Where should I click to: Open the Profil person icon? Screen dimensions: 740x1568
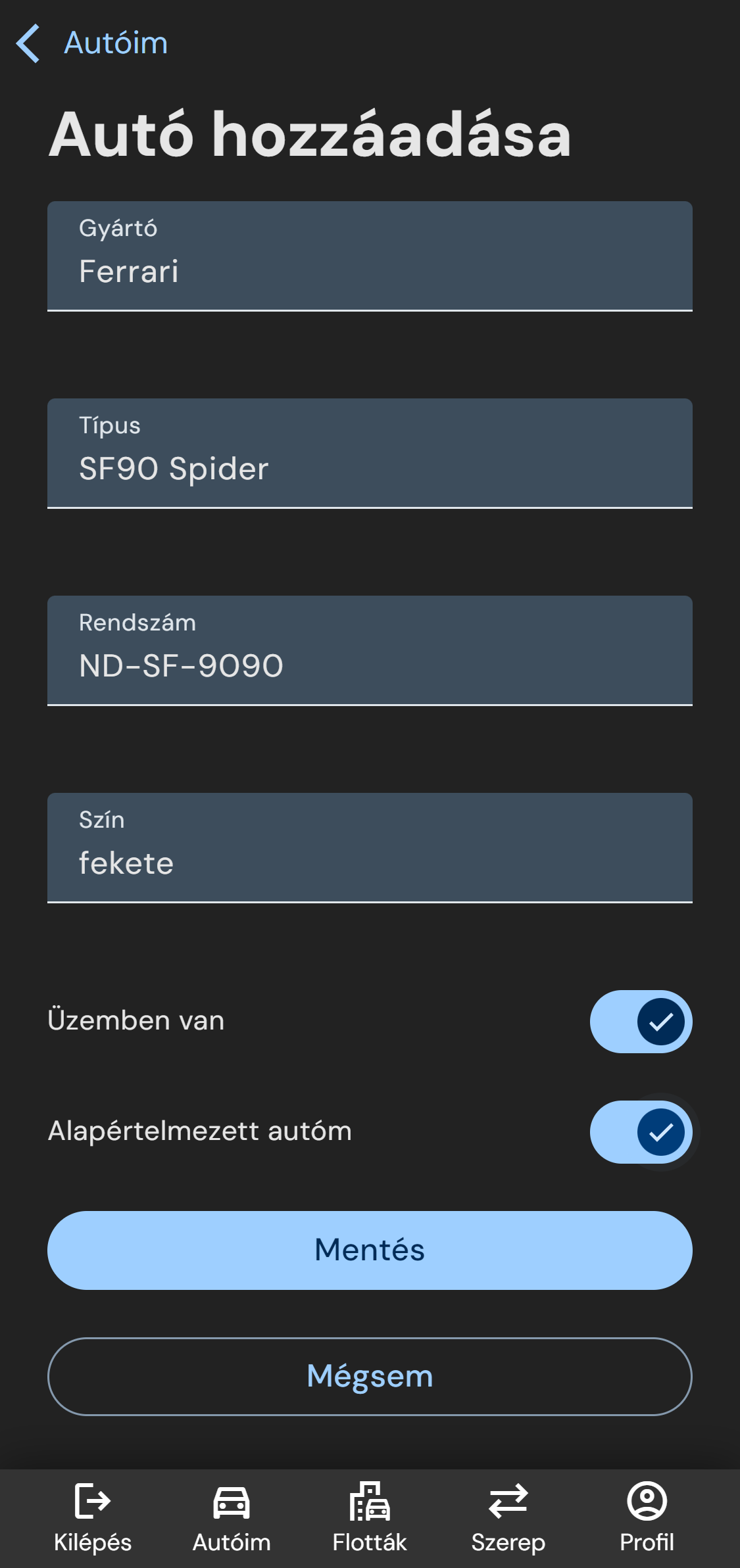[x=647, y=1500]
